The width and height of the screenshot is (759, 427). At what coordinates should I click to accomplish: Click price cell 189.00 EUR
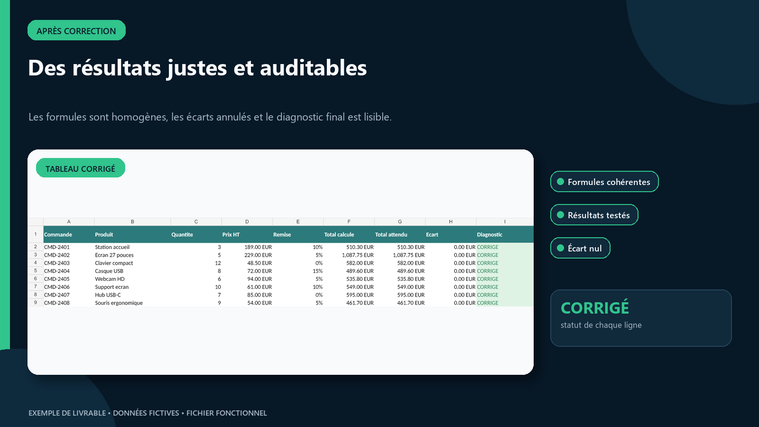tap(247, 247)
